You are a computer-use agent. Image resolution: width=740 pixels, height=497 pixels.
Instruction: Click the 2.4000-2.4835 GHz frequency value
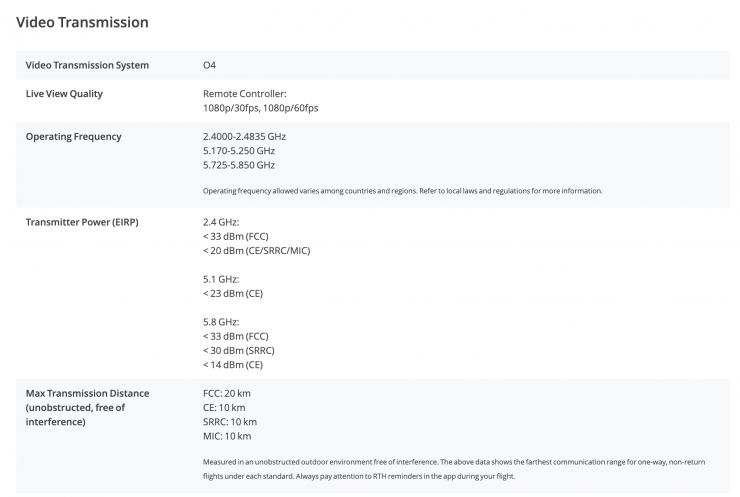tap(244, 136)
